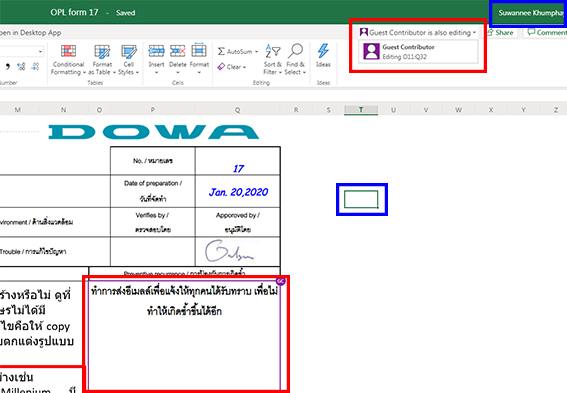
Task: Select Guest Contributor editing O11:Q32 entry
Action: pyautogui.click(x=418, y=52)
